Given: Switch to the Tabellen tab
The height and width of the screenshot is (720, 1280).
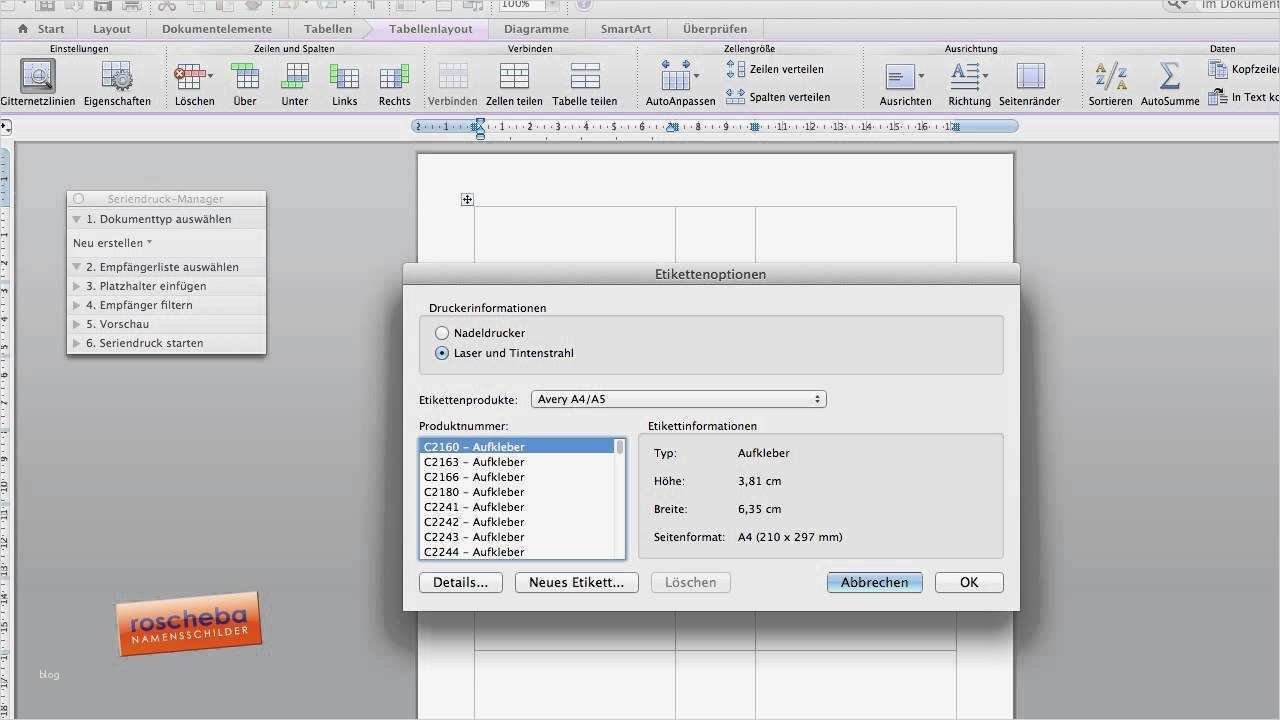Looking at the screenshot, I should tap(328, 29).
